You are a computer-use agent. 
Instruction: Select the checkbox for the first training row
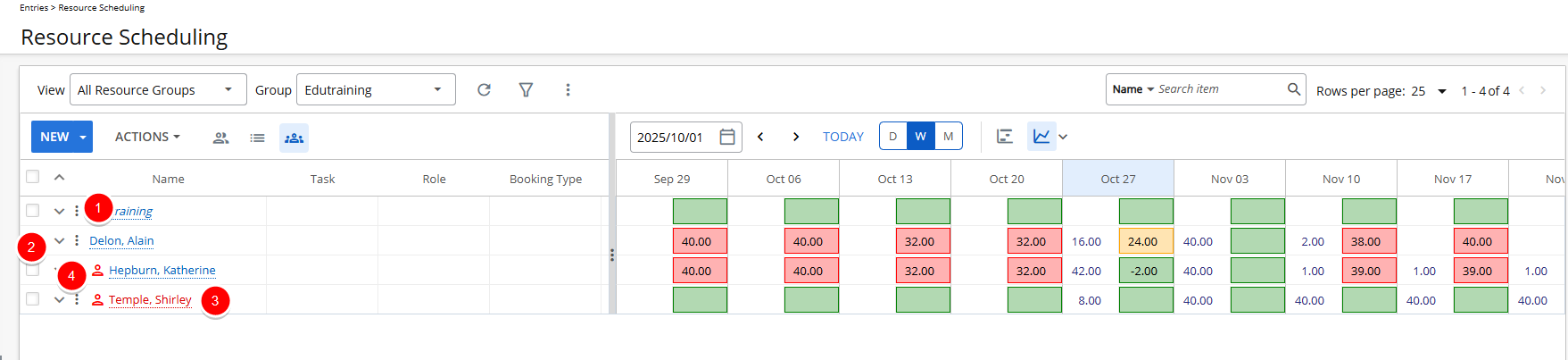point(33,211)
